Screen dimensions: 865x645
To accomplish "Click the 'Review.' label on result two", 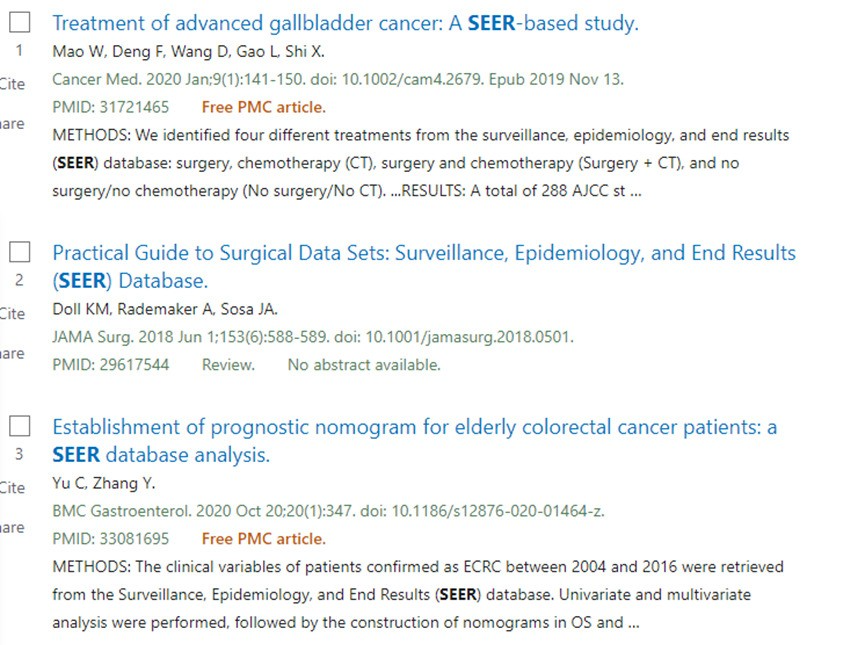I will pos(228,365).
